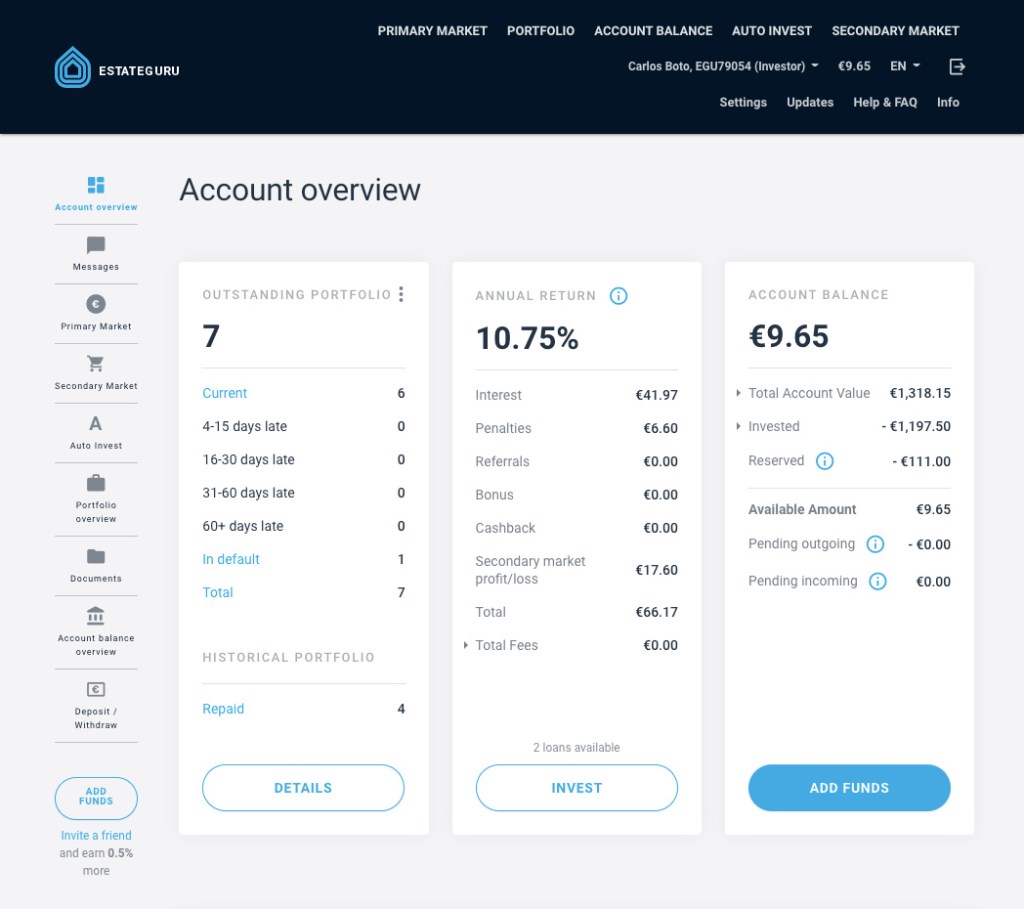Log out using the exit icon top right
The width and height of the screenshot is (1024, 909).
click(957, 66)
